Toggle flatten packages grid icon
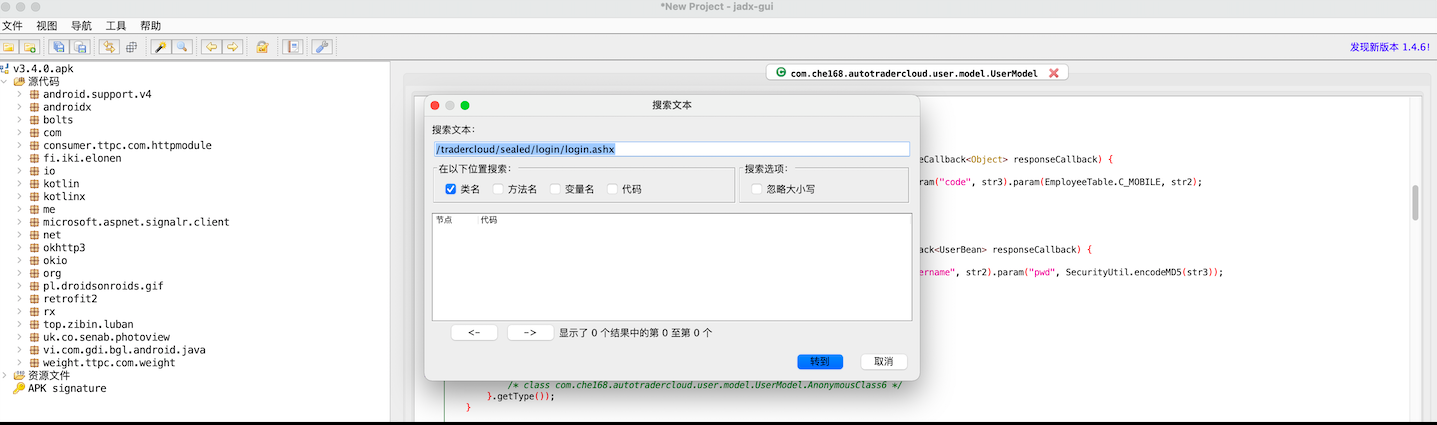 [132, 47]
